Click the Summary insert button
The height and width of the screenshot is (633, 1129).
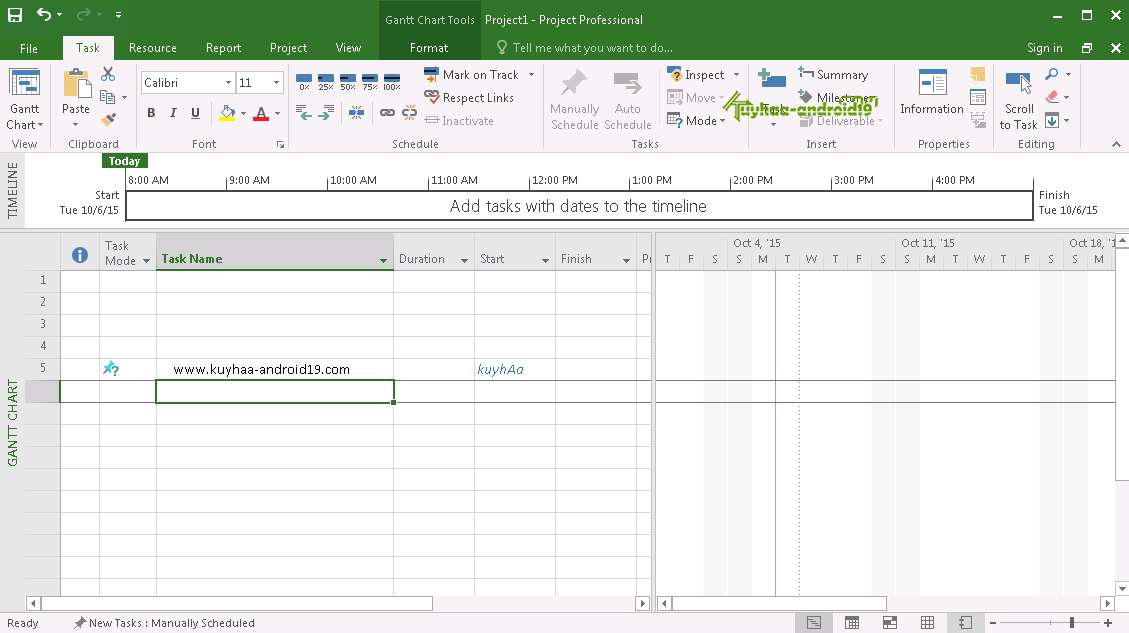833,75
